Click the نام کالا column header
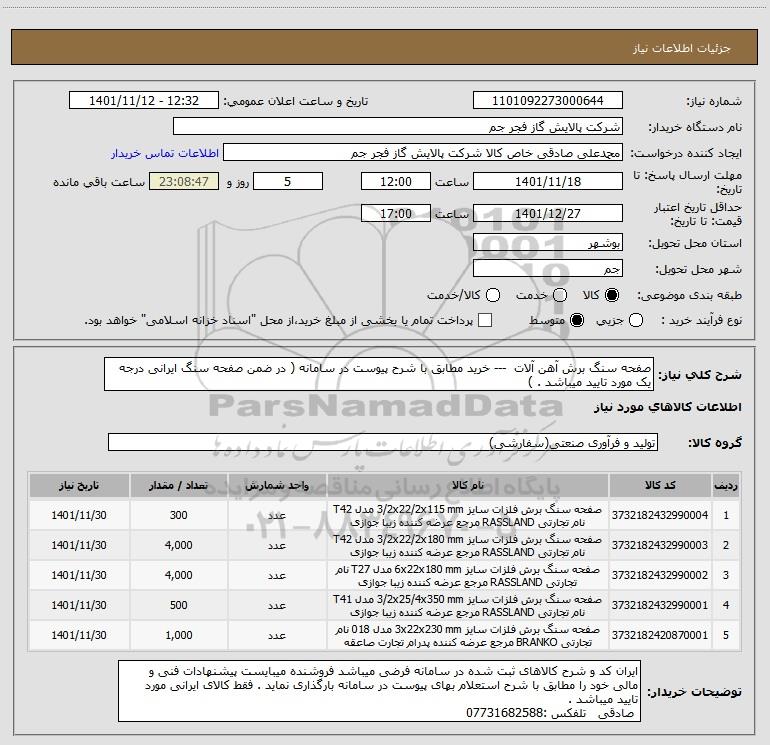 click(468, 486)
